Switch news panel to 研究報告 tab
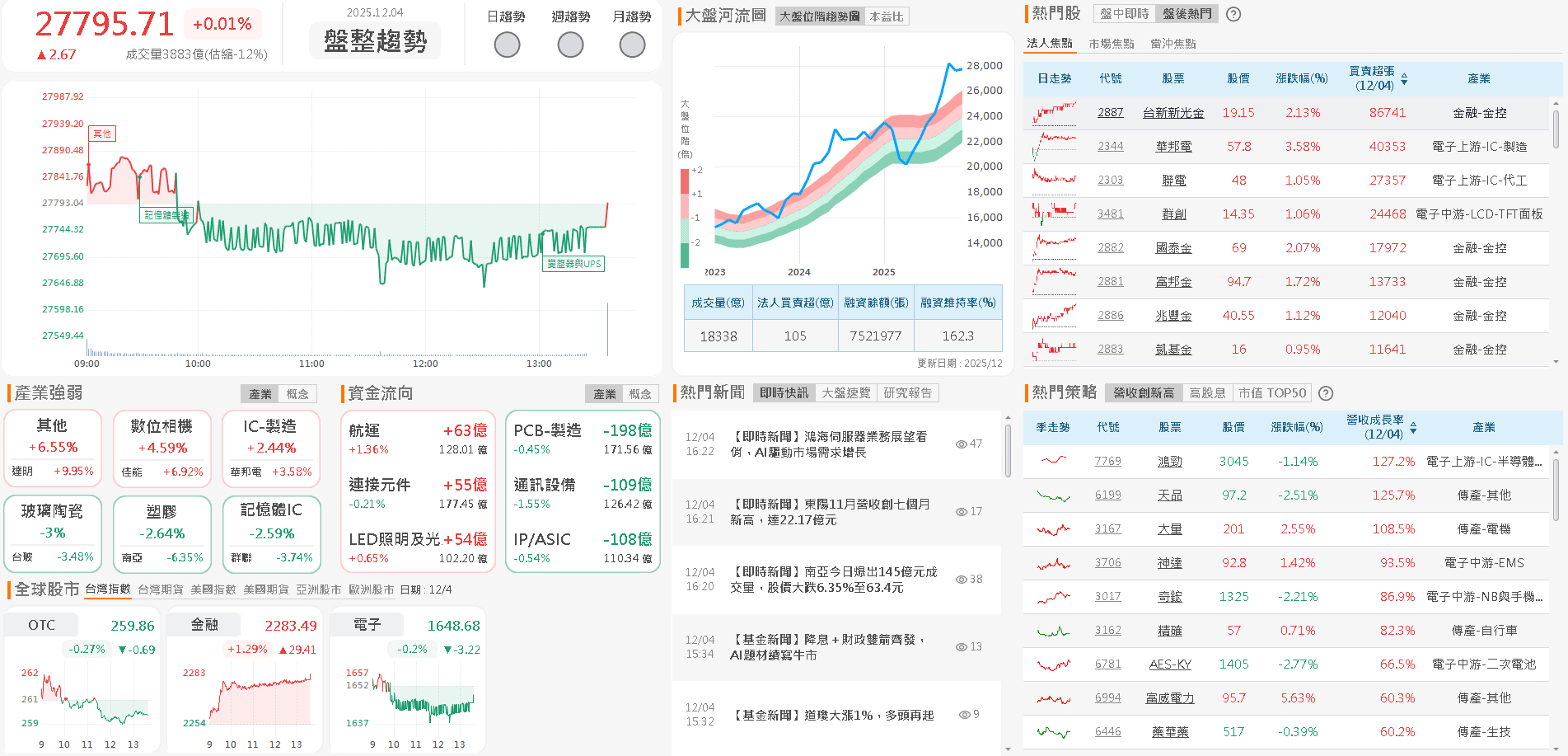This screenshot has height=756, width=1568. (x=909, y=392)
